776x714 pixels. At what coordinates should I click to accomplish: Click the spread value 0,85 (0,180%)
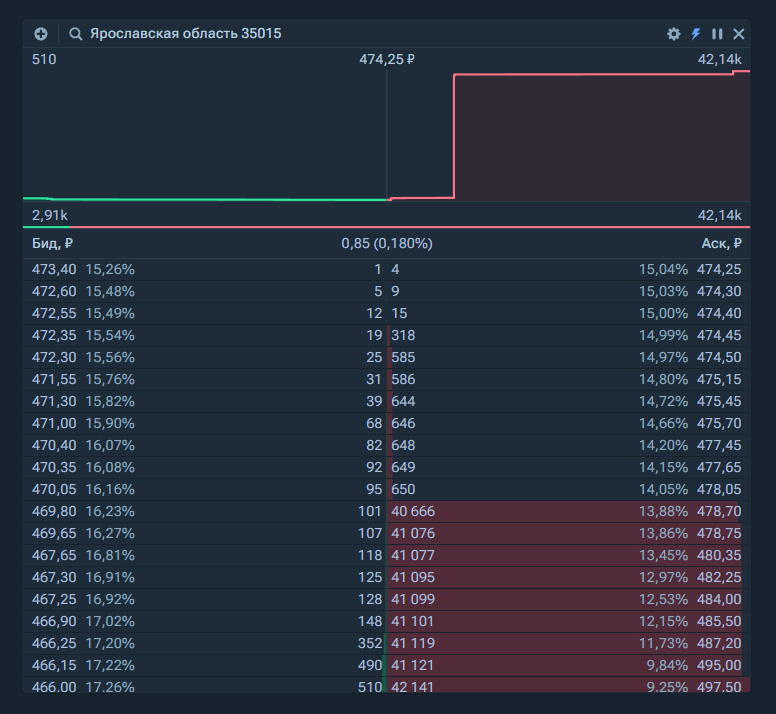(386, 243)
